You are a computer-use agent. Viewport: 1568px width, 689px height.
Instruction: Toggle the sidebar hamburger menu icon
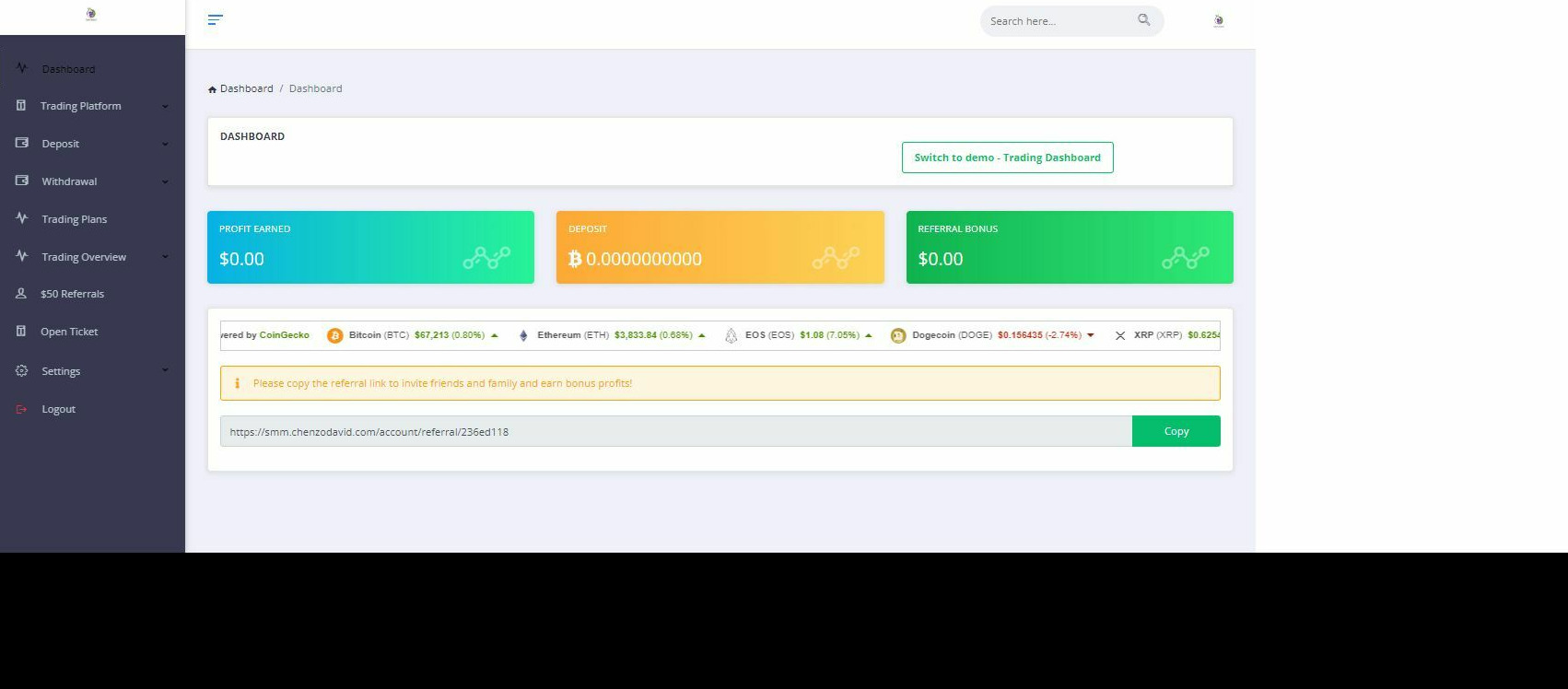click(x=215, y=19)
